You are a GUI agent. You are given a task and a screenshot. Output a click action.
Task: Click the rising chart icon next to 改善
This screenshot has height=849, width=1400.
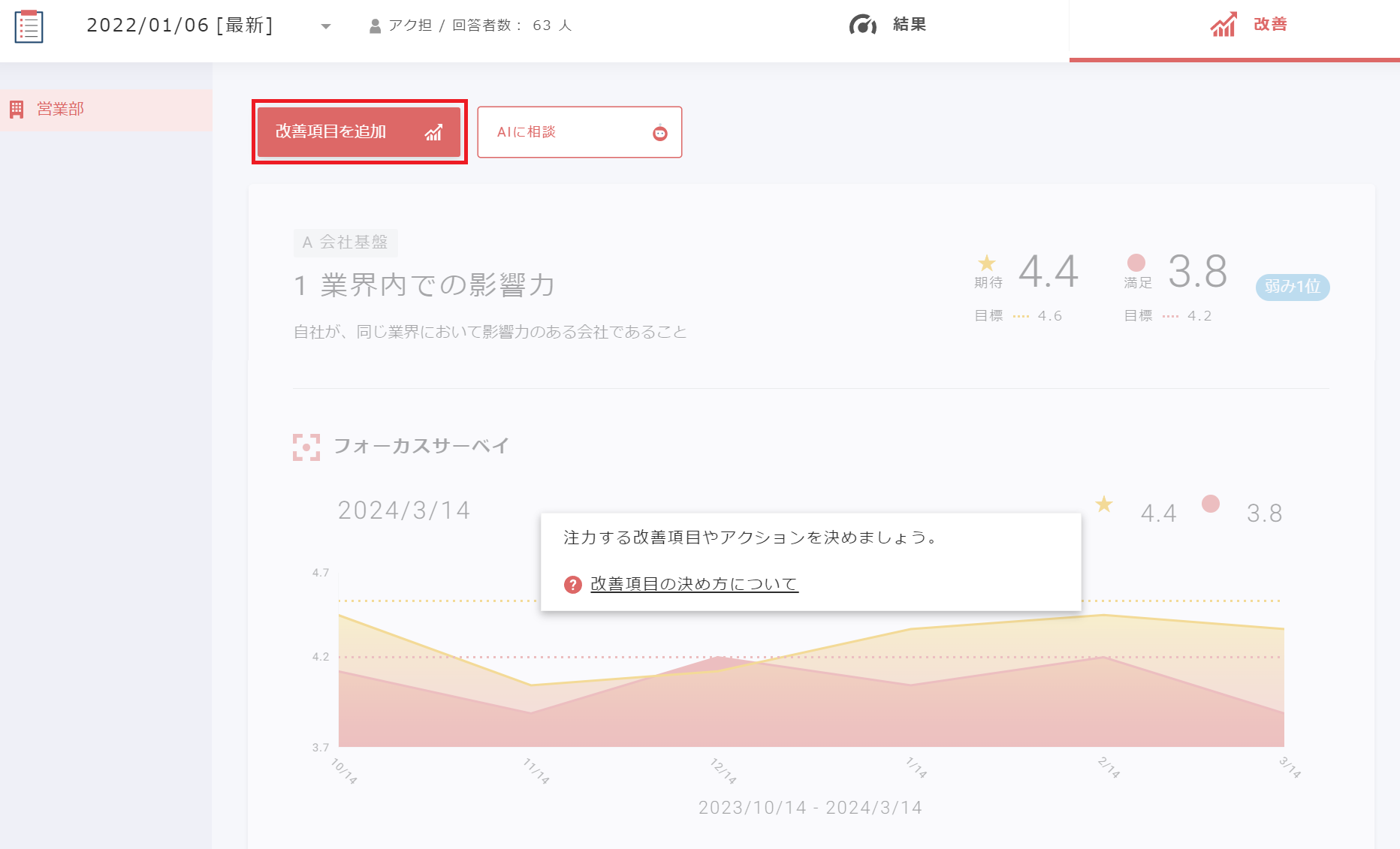tap(1223, 25)
